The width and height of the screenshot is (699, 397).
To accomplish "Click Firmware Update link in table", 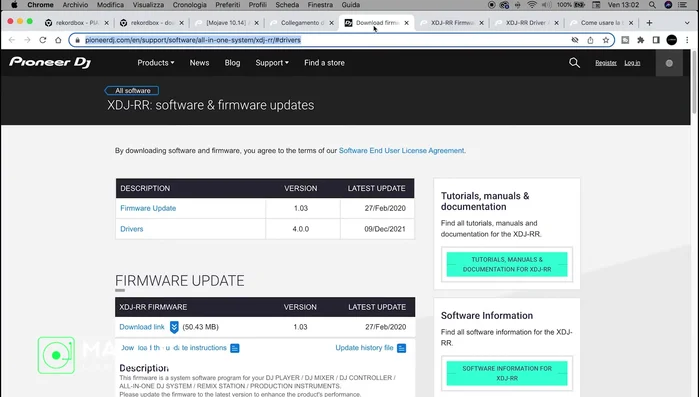I will (x=148, y=208).
